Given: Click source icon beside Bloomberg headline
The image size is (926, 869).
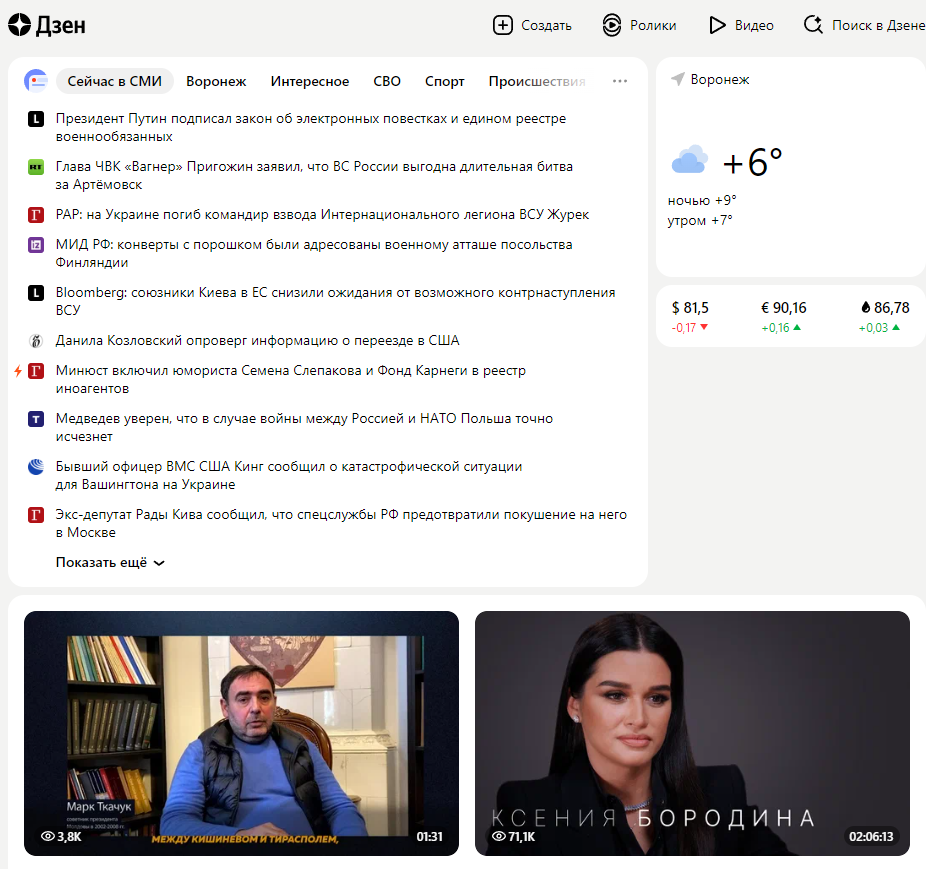Looking at the screenshot, I should point(36,292).
